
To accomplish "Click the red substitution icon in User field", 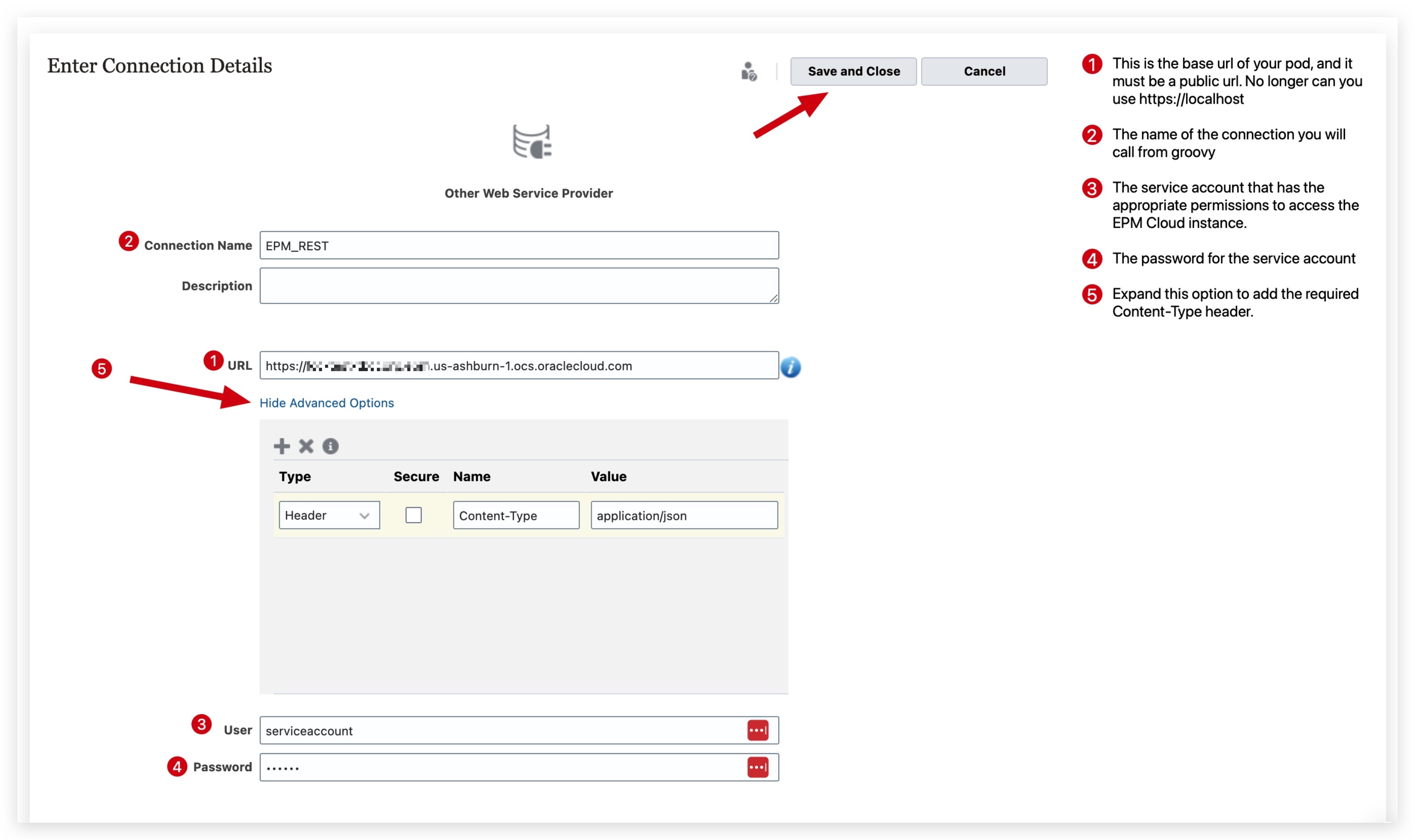I will pyautogui.click(x=758, y=730).
